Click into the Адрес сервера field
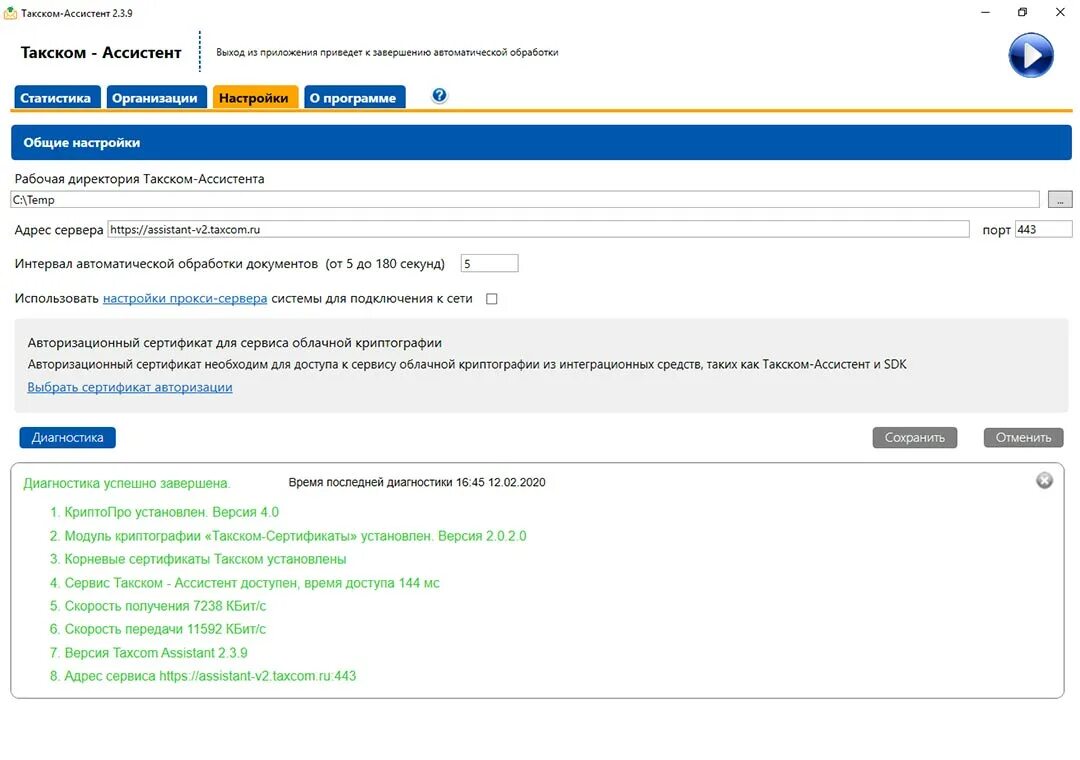1080x760 pixels. pos(538,229)
